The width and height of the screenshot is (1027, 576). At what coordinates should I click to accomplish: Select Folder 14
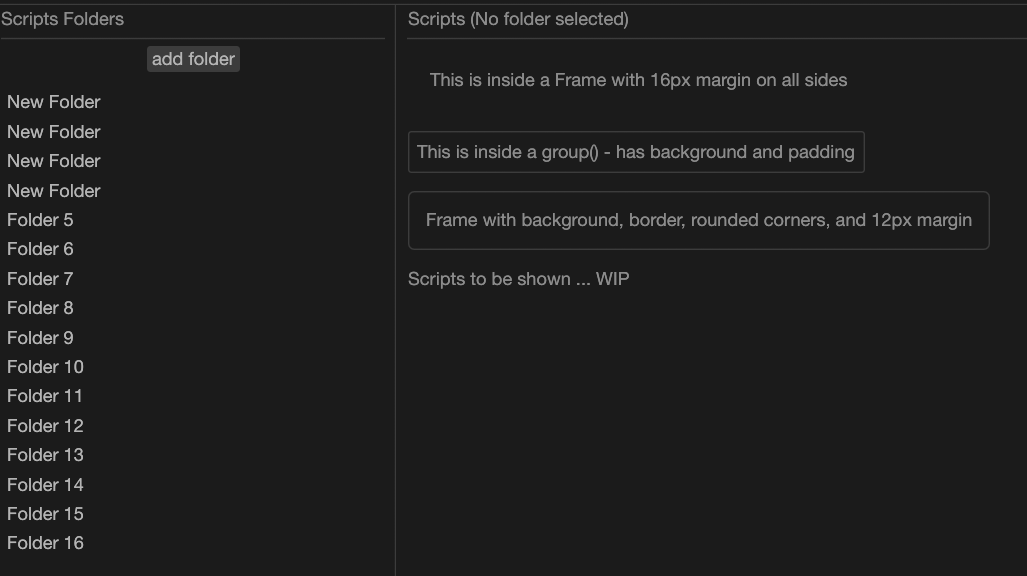pyautogui.click(x=45, y=485)
